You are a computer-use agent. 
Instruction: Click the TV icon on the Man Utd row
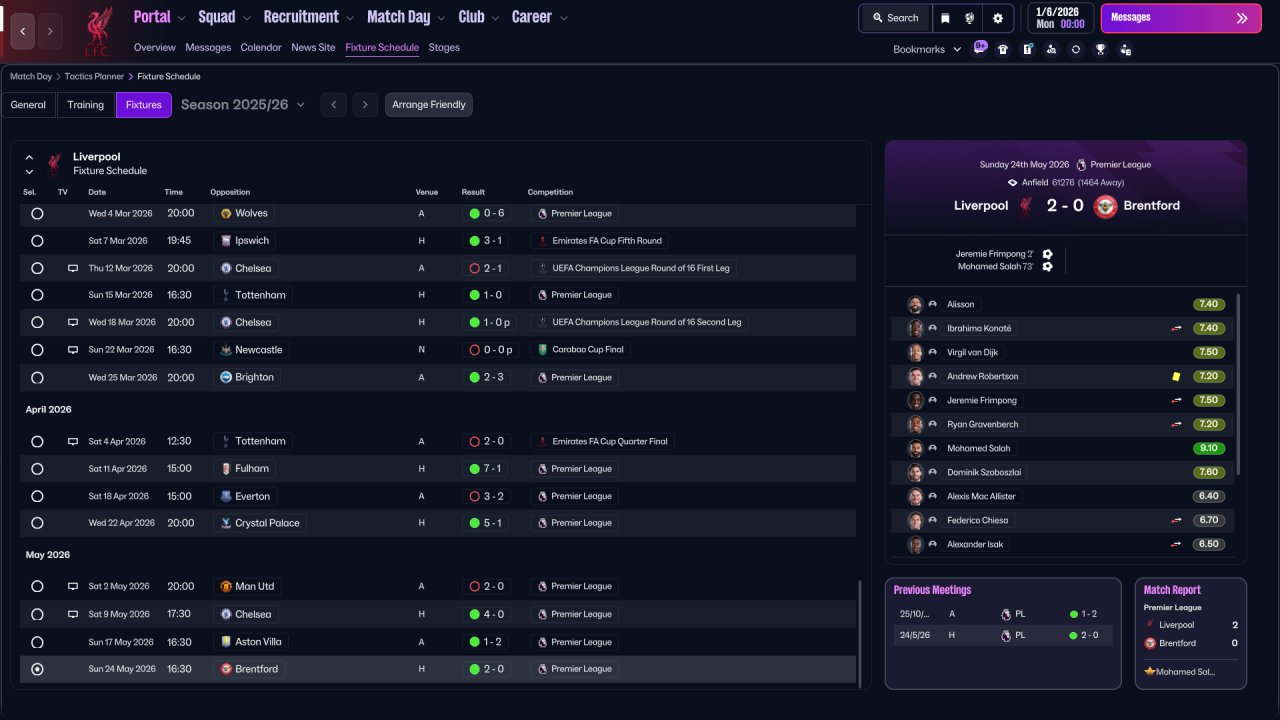click(x=72, y=586)
